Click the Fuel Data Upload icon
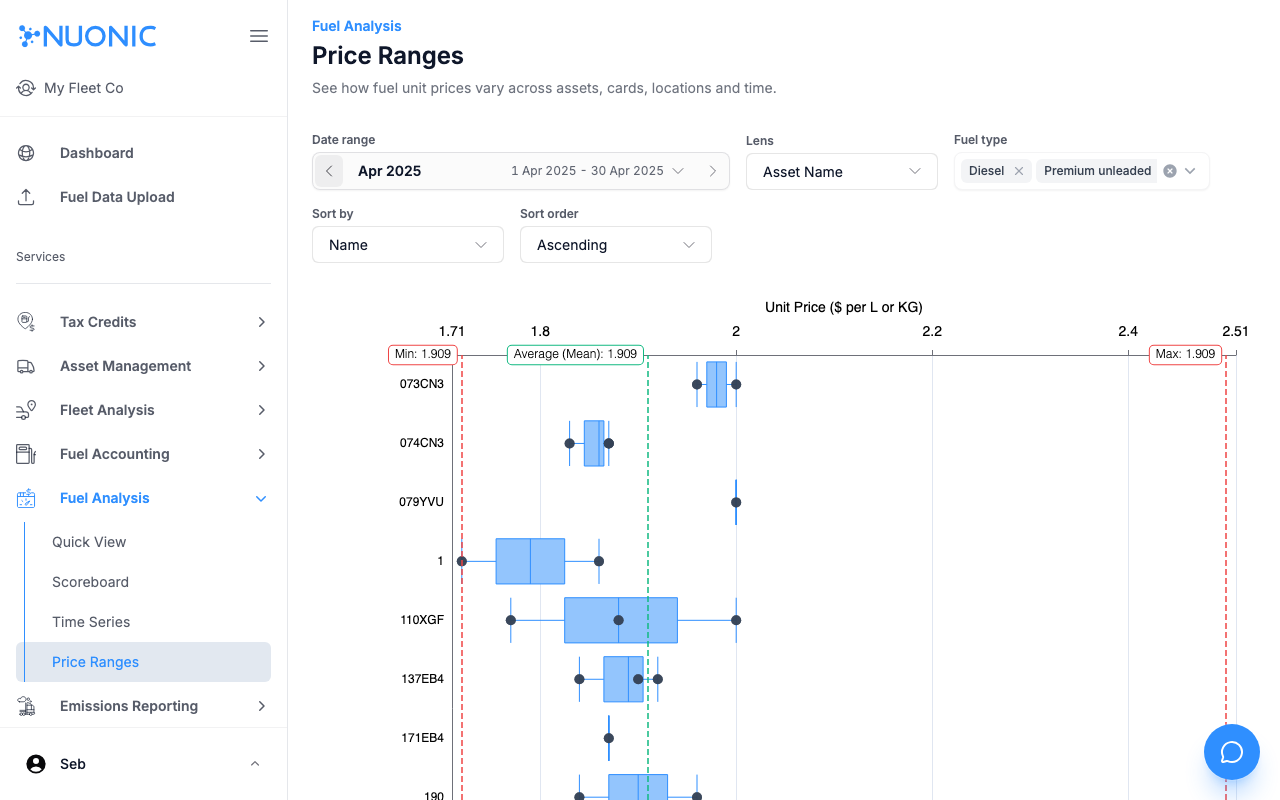 pos(26,197)
